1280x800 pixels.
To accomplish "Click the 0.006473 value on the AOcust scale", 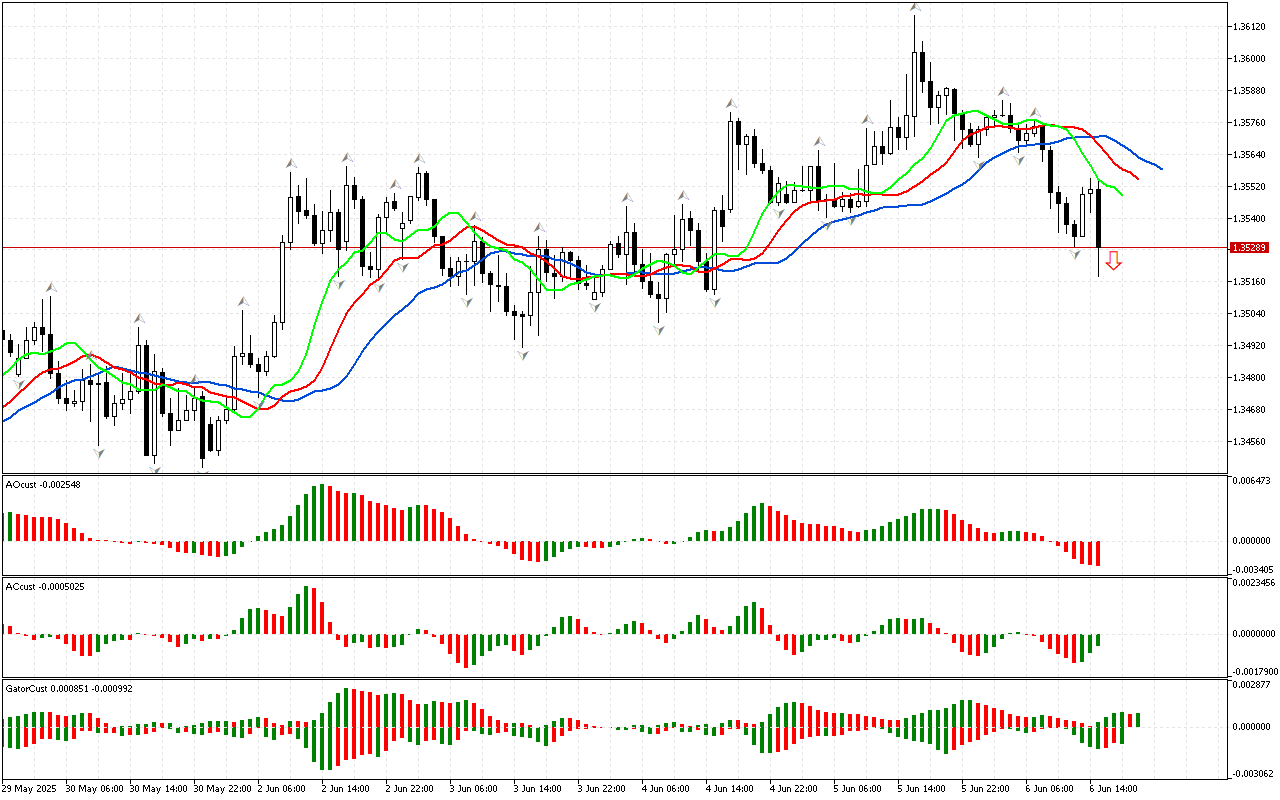I will pyautogui.click(x=1254, y=482).
